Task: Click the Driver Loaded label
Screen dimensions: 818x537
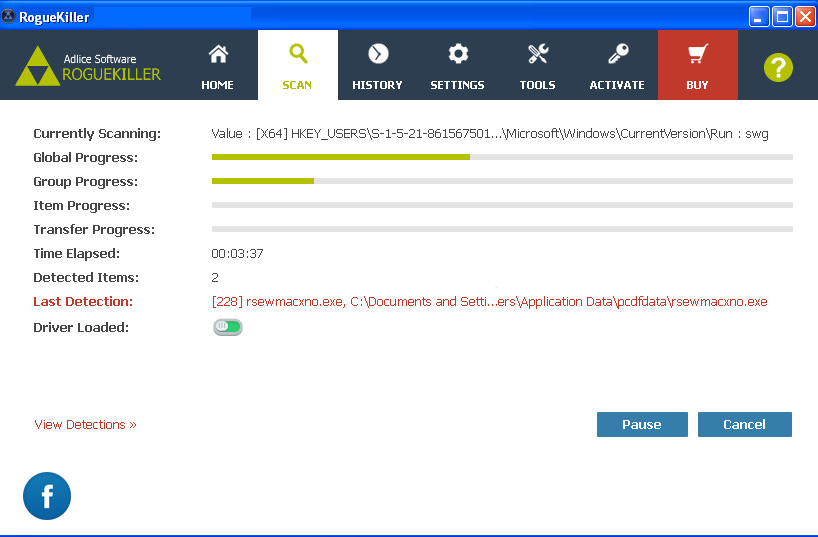Action: 81,328
